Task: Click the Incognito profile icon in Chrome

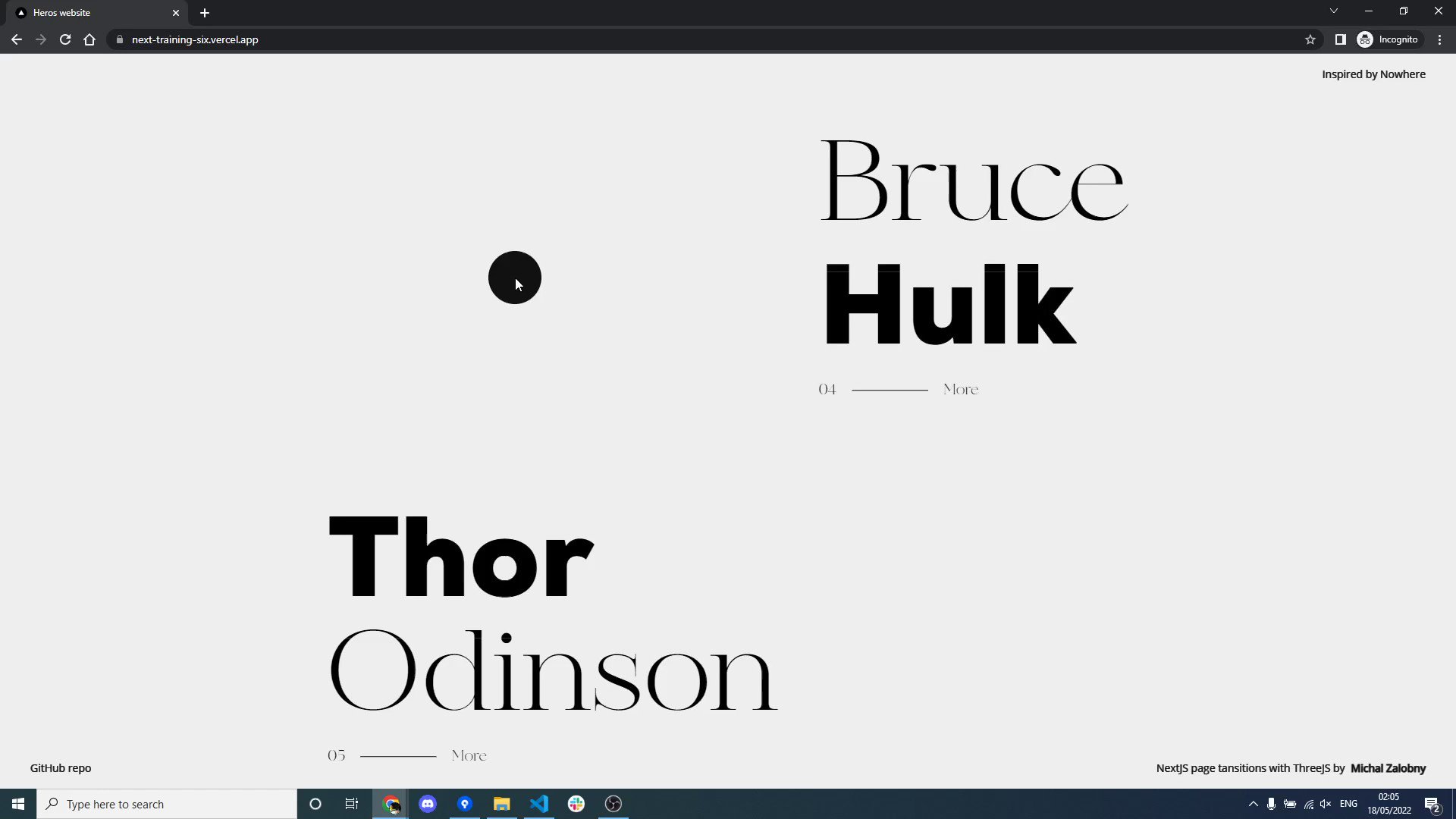Action: click(1364, 39)
